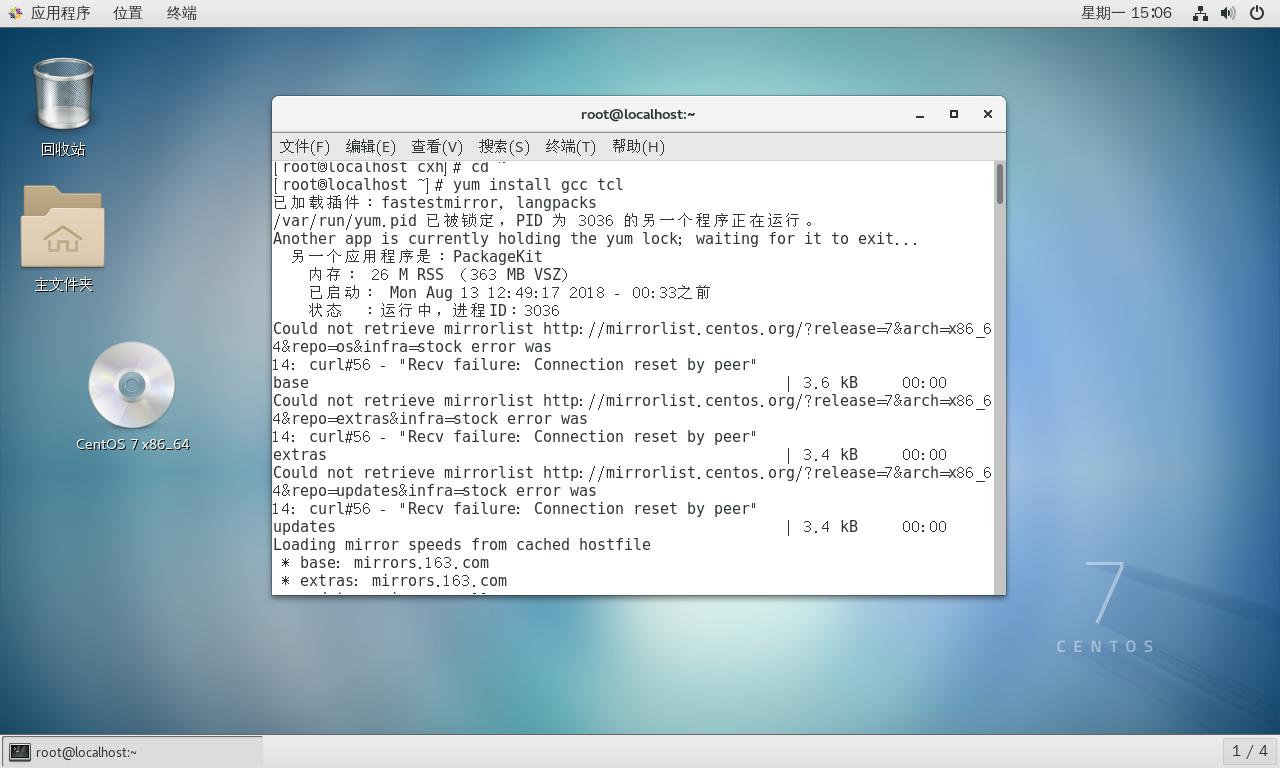Click the 星期一 15:06 clock
1280x768 pixels.
tap(1126, 13)
